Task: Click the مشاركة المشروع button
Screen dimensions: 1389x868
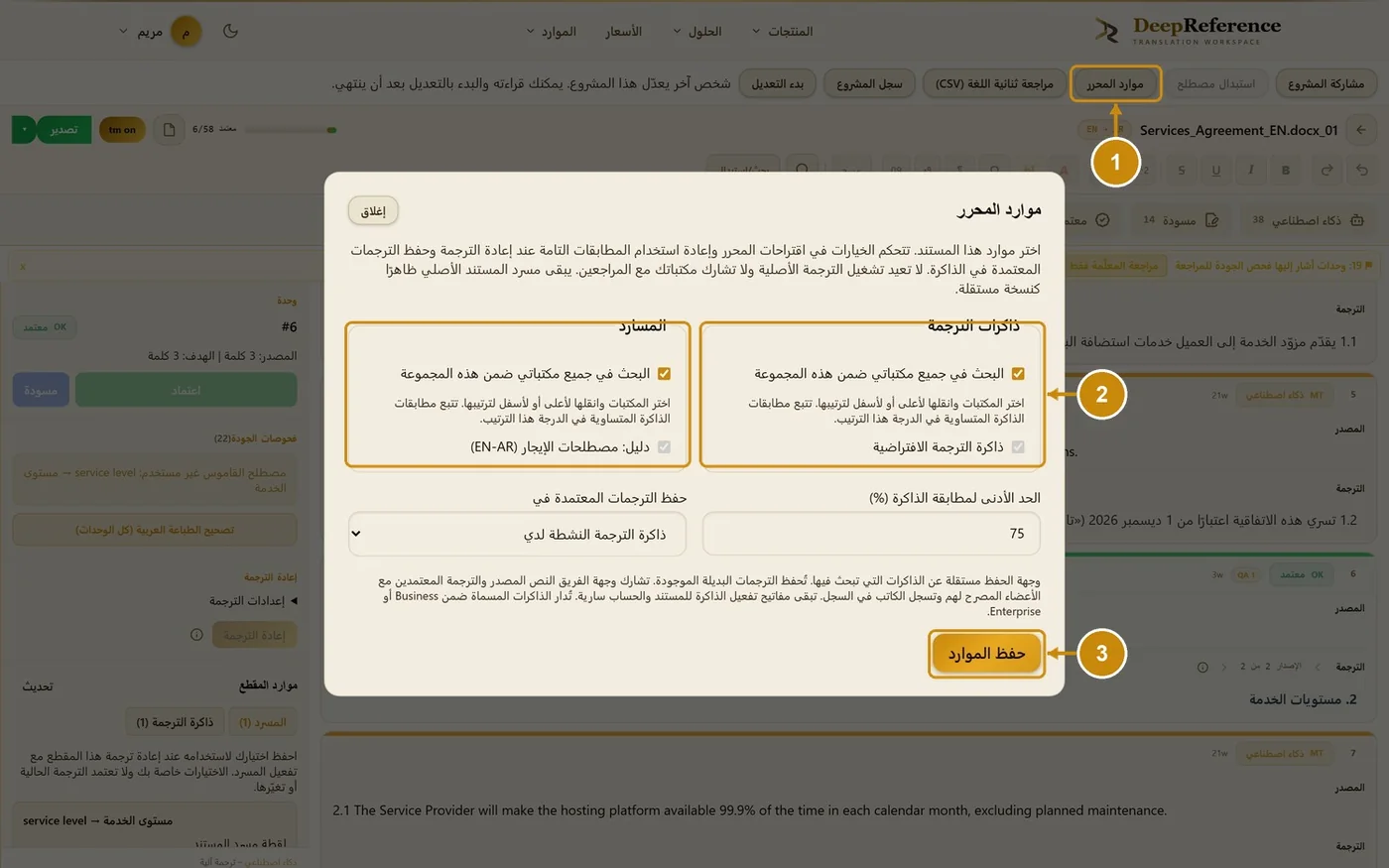Action: 1326,84
